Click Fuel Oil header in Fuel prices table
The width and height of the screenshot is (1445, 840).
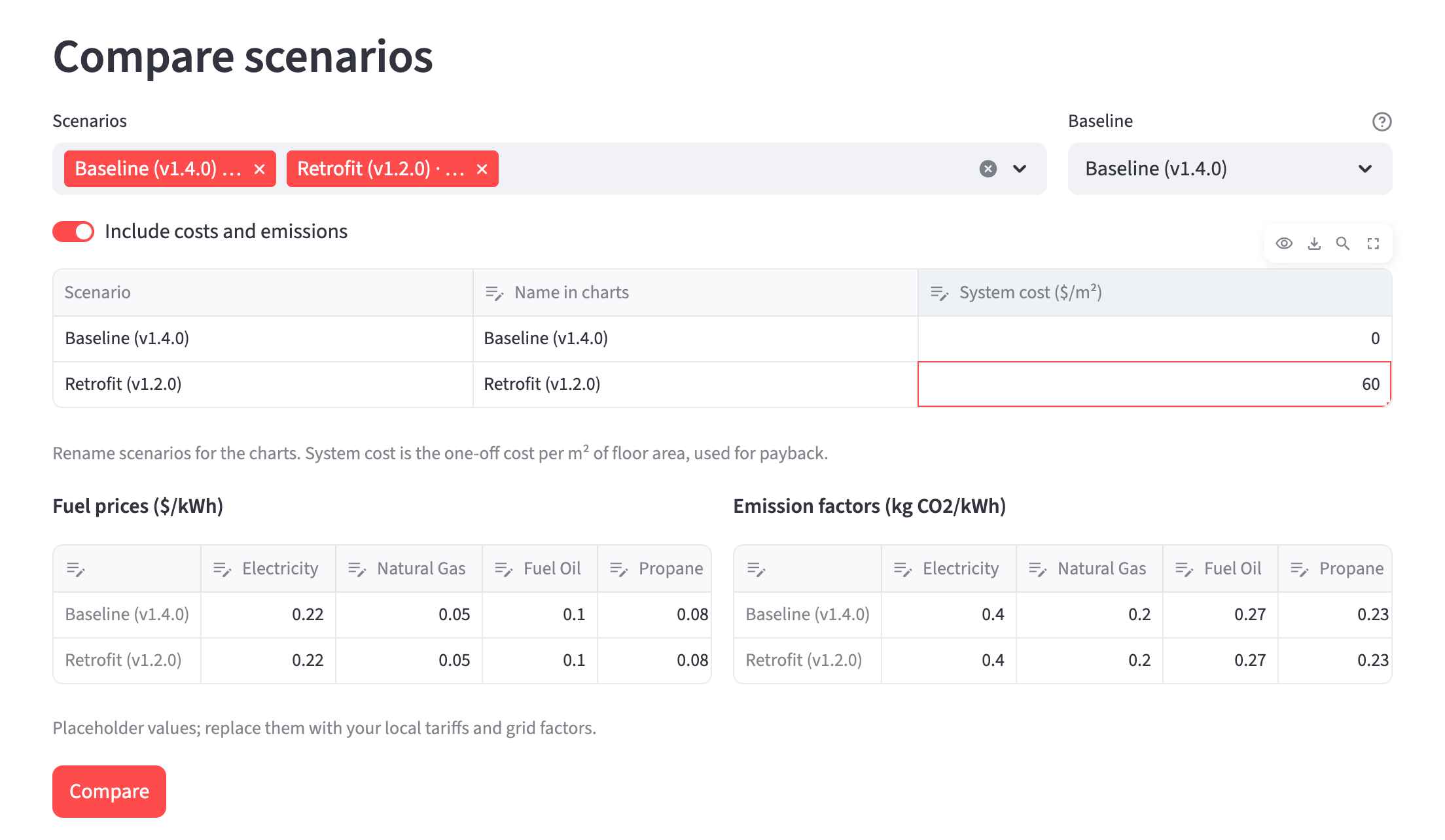pyautogui.click(x=540, y=569)
